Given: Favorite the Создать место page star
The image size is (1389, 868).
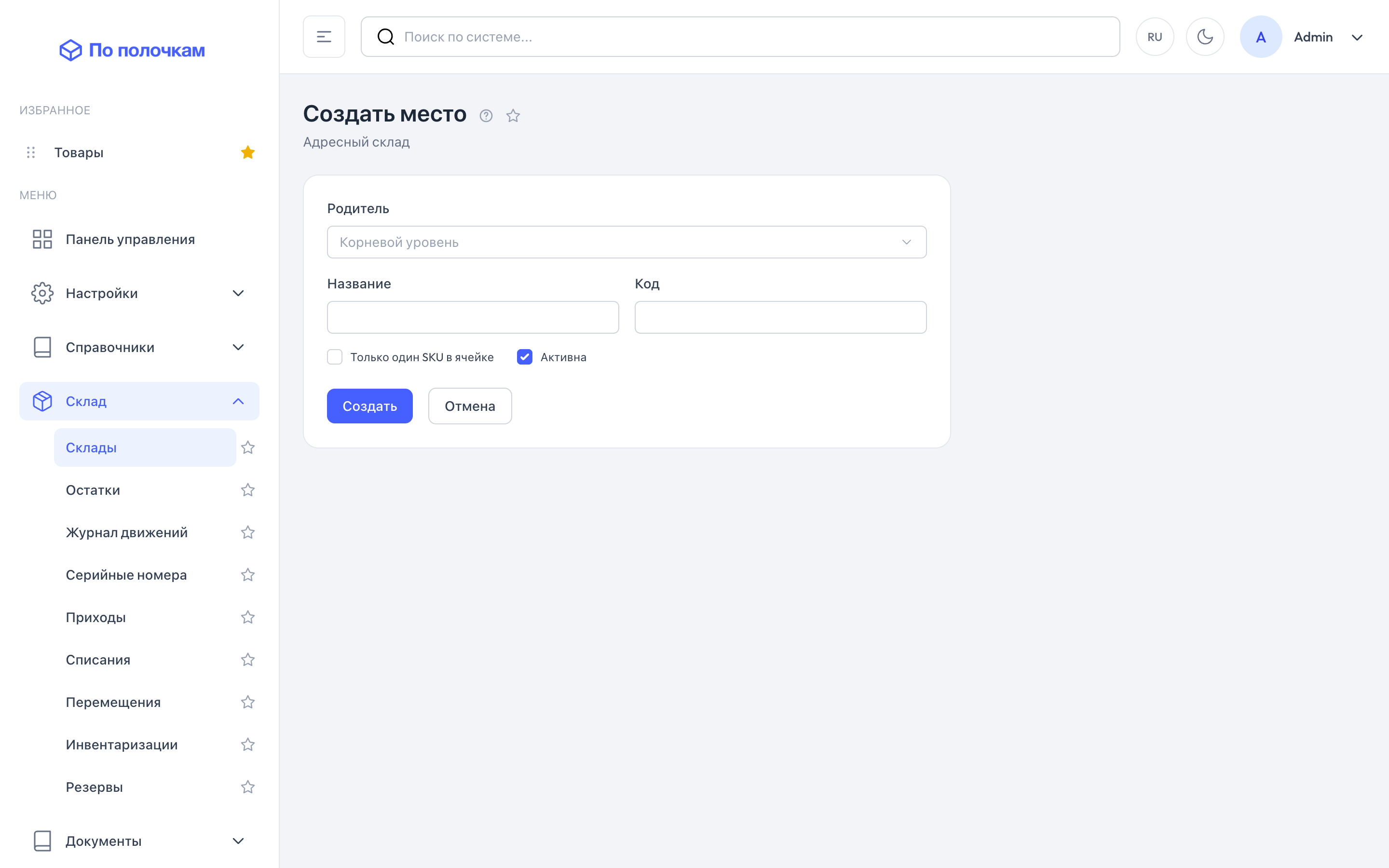Looking at the screenshot, I should pyautogui.click(x=513, y=116).
